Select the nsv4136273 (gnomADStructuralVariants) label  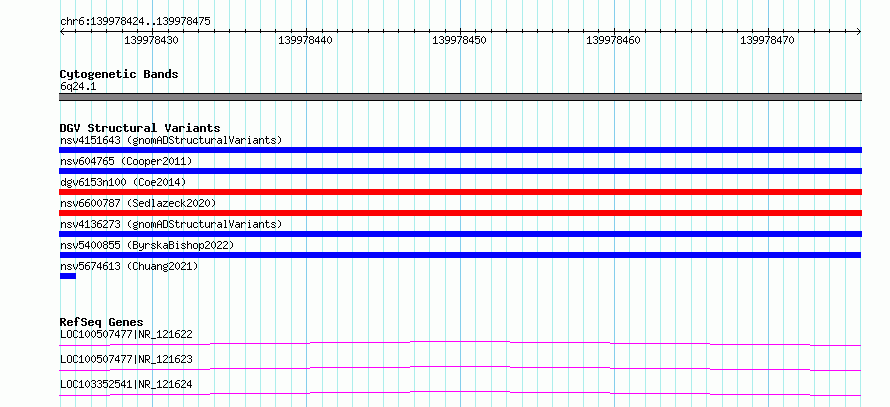click(171, 224)
